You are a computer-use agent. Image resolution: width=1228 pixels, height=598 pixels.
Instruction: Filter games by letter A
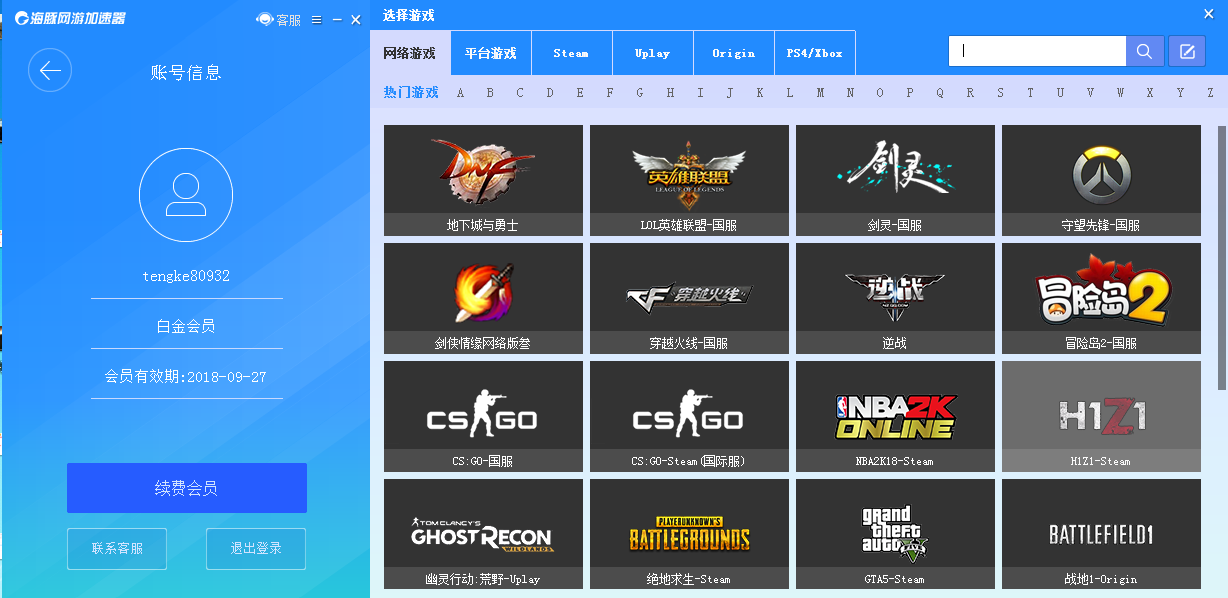pos(460,93)
